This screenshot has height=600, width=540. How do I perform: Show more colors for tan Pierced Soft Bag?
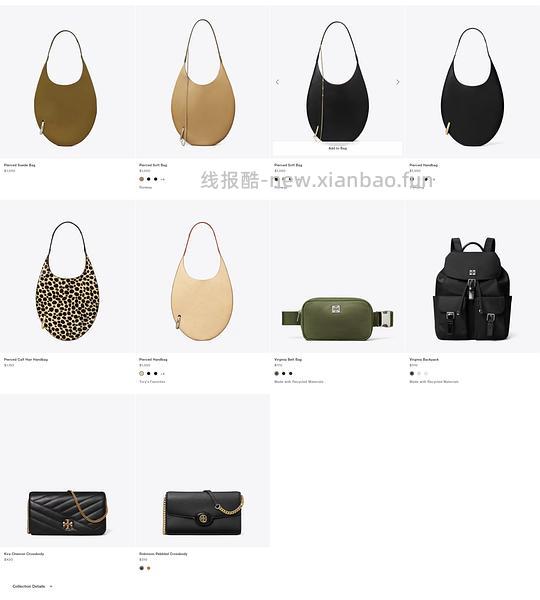coord(163,179)
